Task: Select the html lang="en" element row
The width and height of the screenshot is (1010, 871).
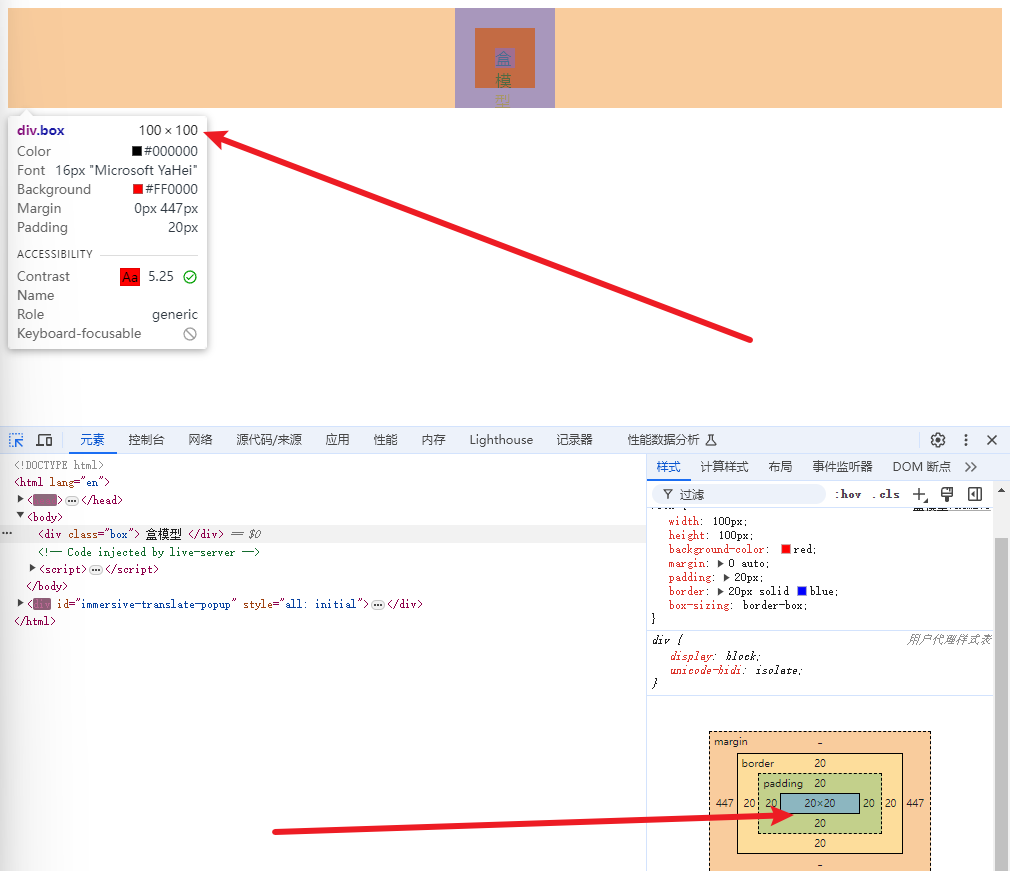Action: coord(62,483)
